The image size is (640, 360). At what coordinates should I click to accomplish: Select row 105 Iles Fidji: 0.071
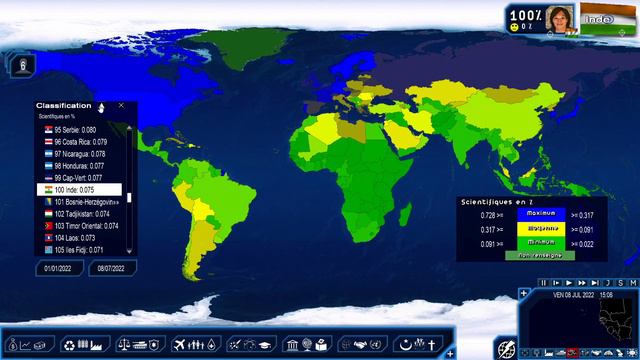[79, 250]
